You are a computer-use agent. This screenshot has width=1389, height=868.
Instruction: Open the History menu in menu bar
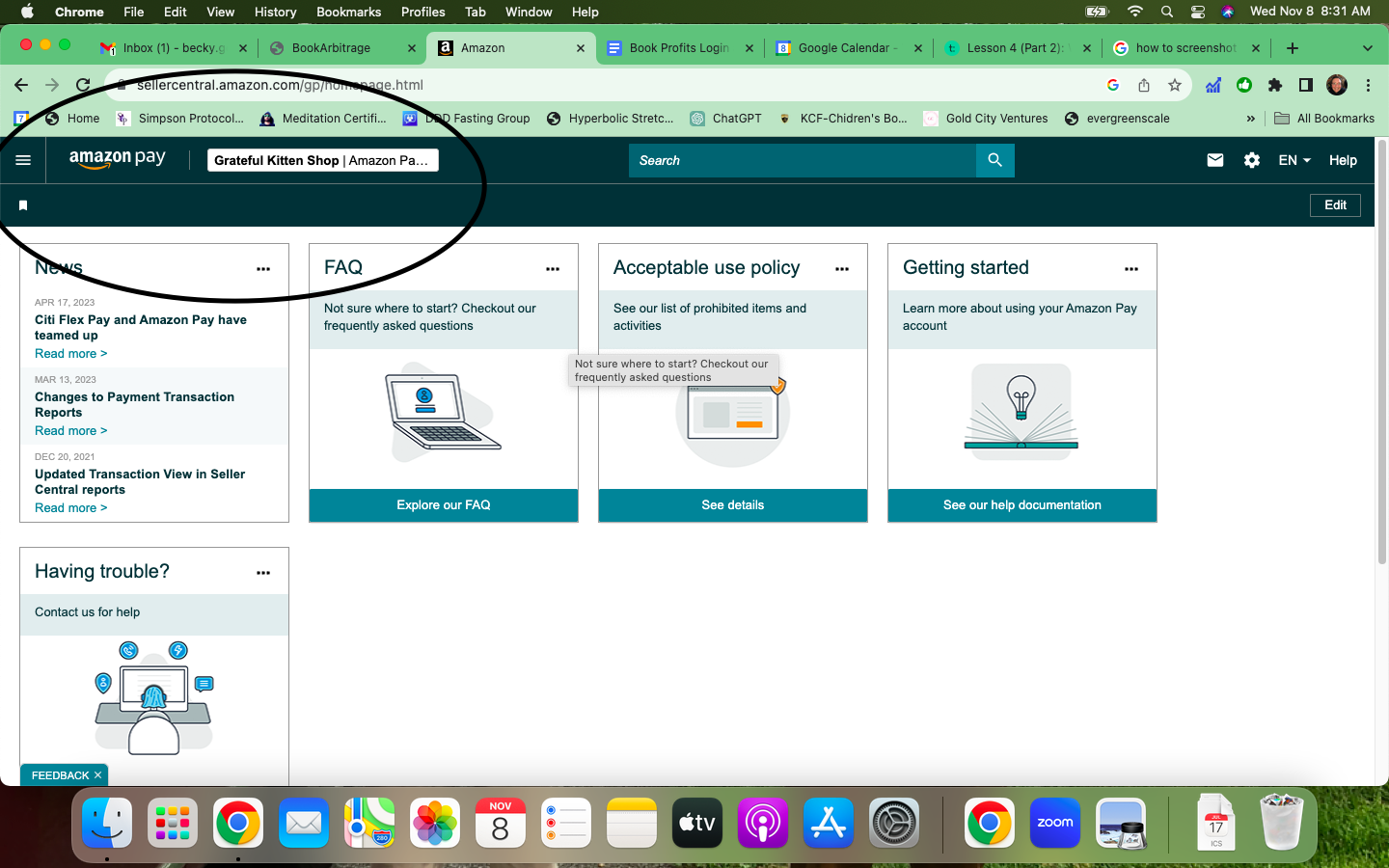coord(275,12)
